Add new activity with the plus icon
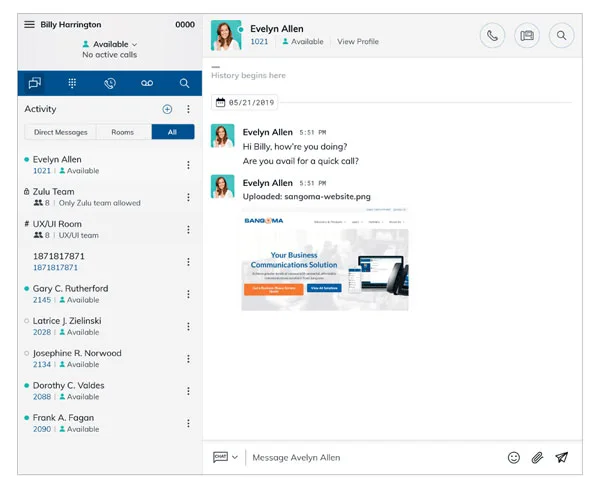Image resolution: width=600 pixels, height=489 pixels. pyautogui.click(x=167, y=109)
